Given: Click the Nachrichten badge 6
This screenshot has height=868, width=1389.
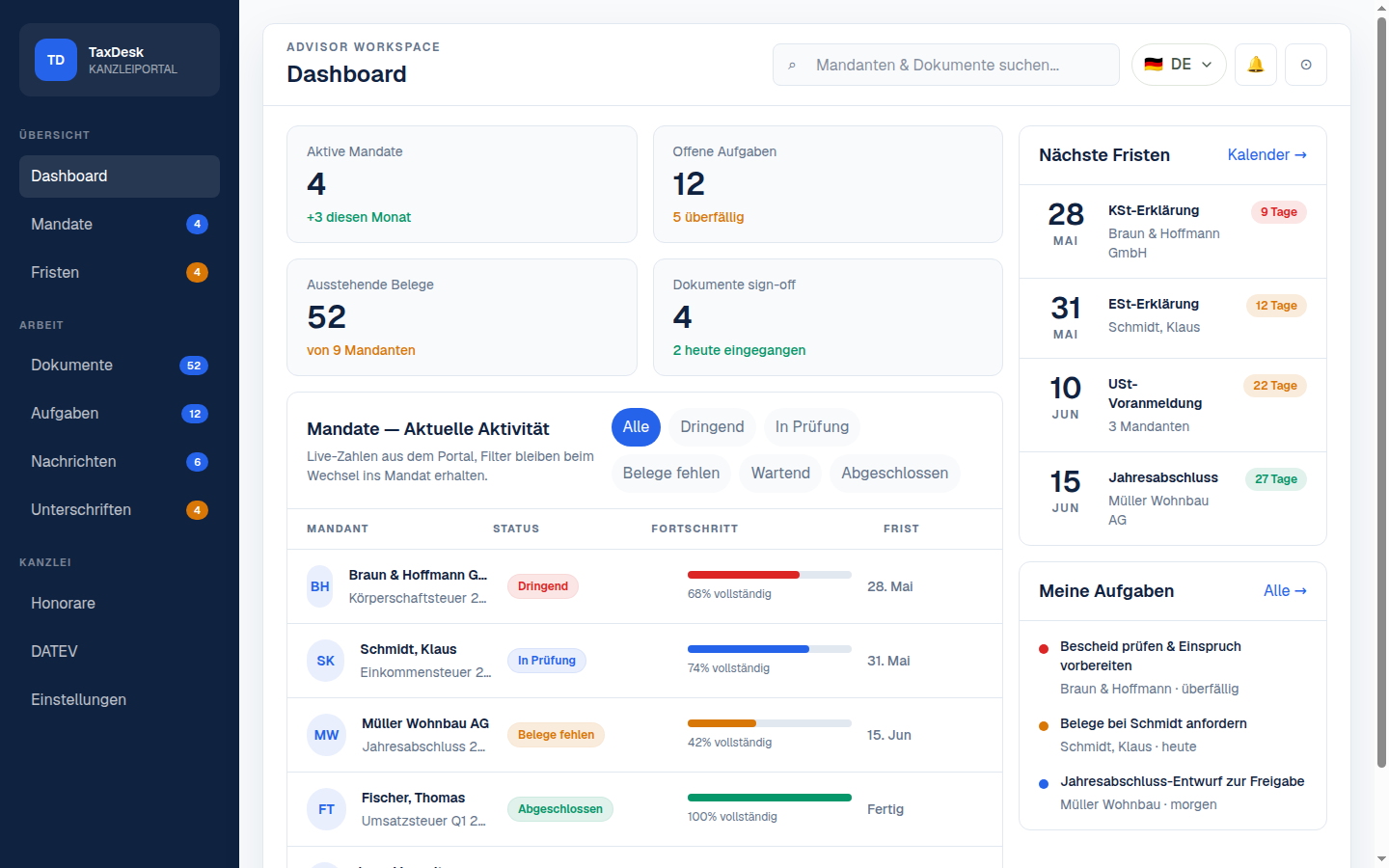Looking at the screenshot, I should 197,462.
